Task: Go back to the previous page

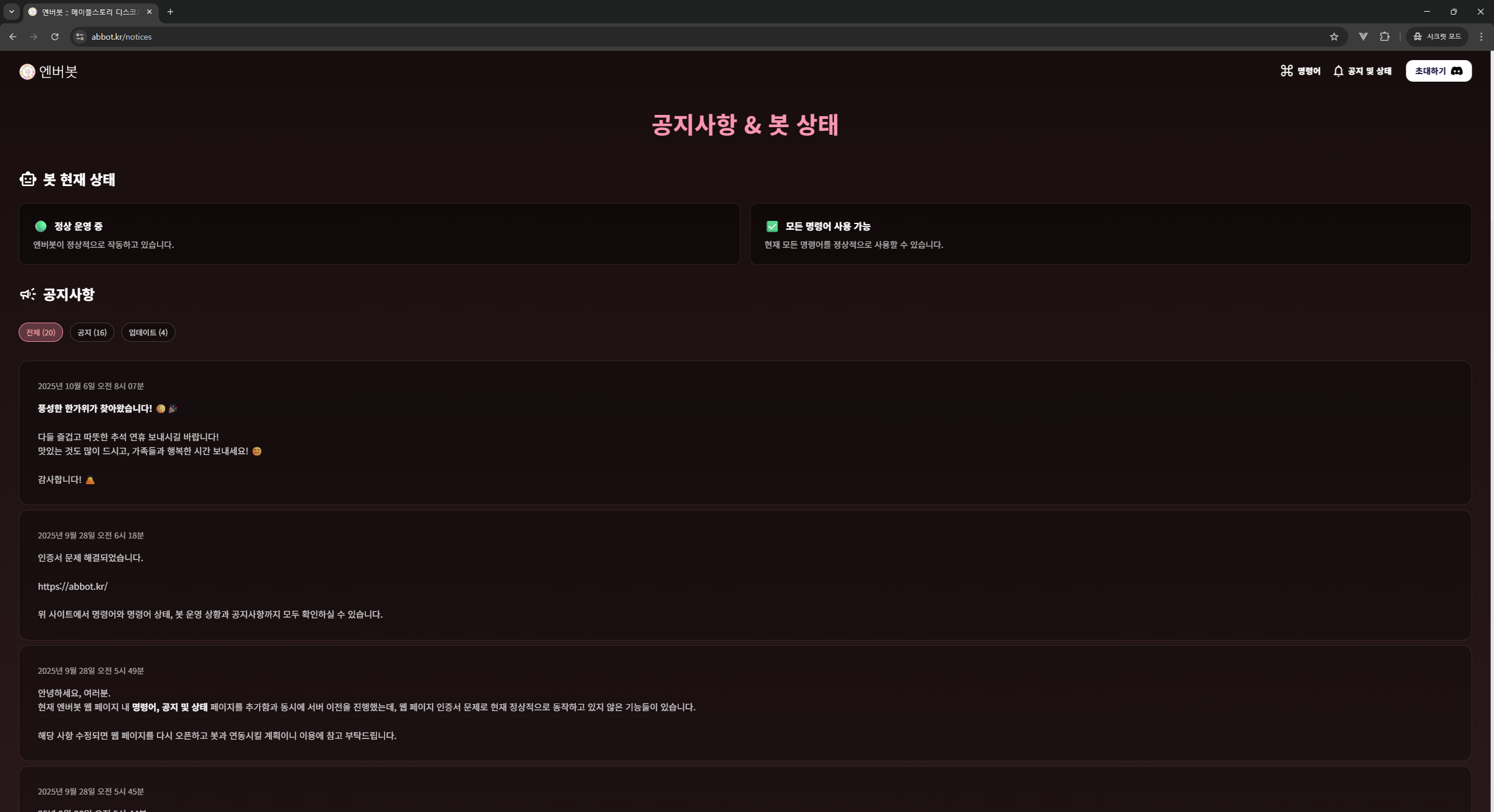Action: [13, 37]
